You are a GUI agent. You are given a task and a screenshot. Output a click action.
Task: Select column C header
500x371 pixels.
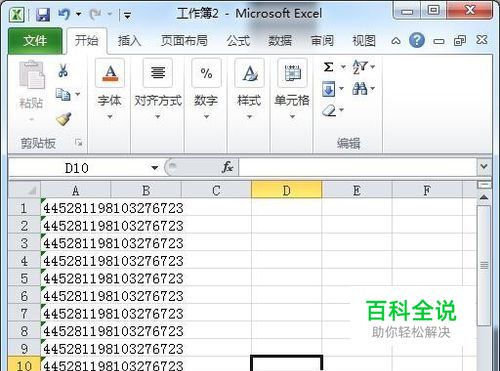click(216, 191)
